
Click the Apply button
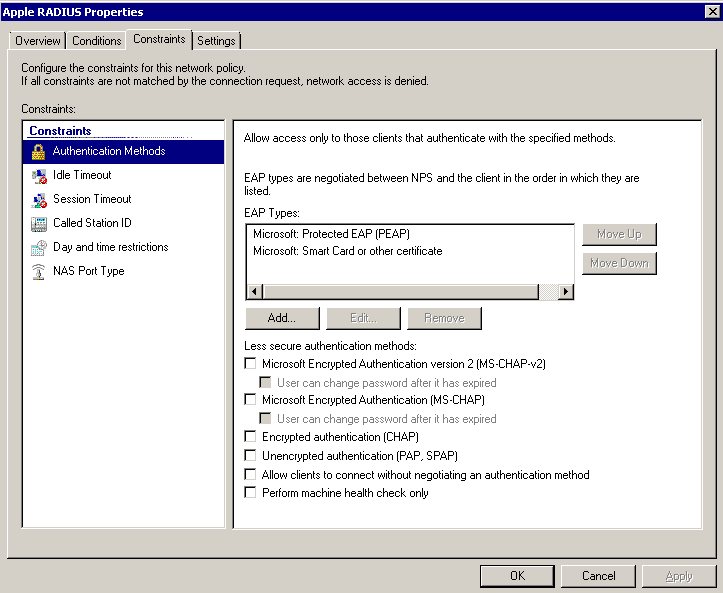(679, 576)
